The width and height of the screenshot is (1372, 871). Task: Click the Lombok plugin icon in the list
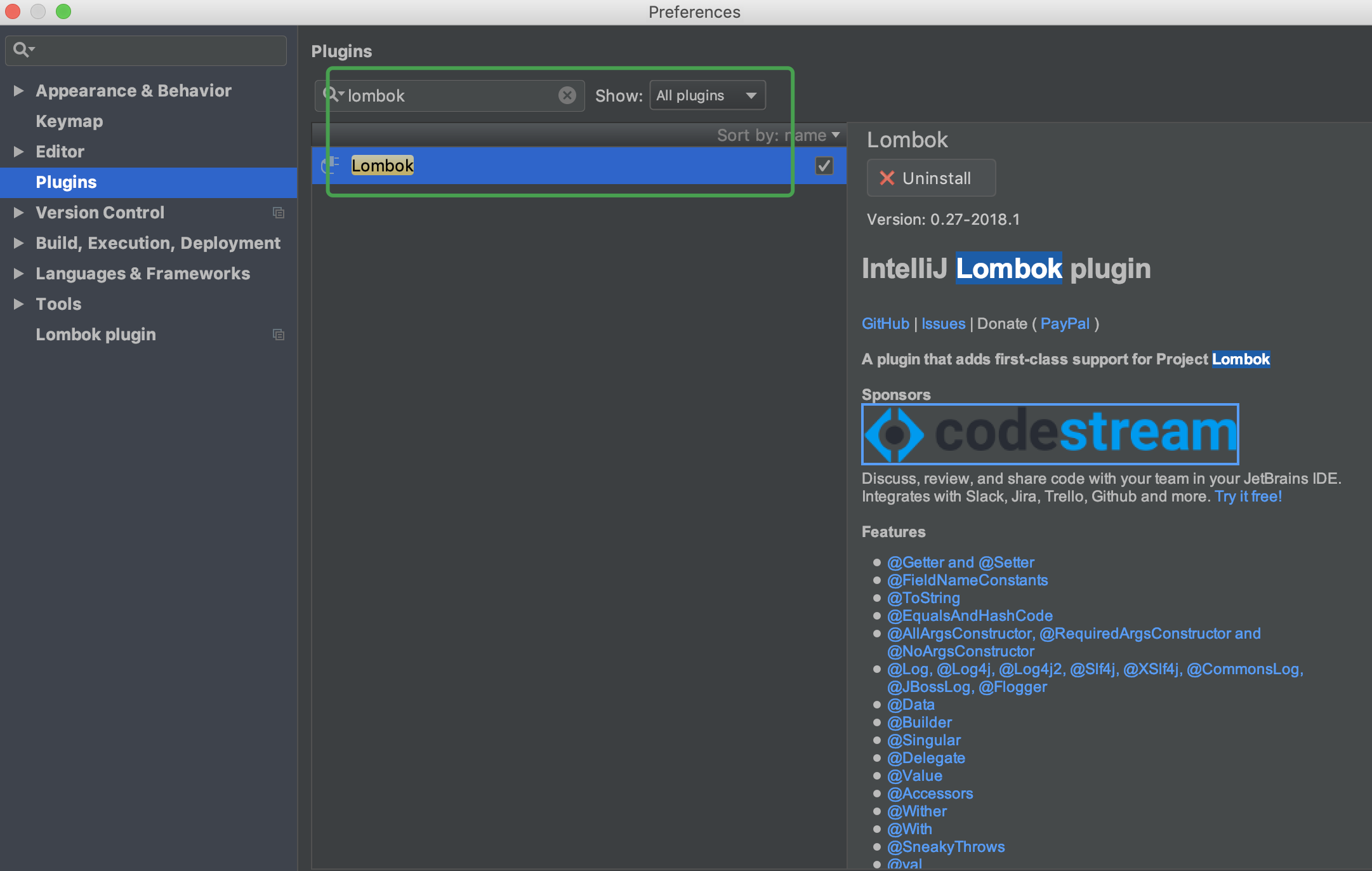331,166
